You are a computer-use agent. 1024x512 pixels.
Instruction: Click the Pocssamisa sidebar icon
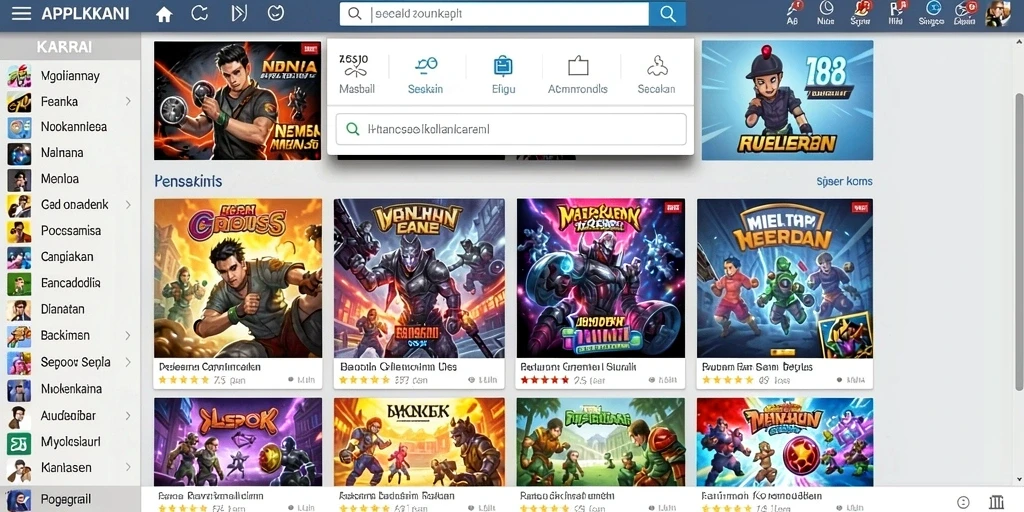click(19, 231)
